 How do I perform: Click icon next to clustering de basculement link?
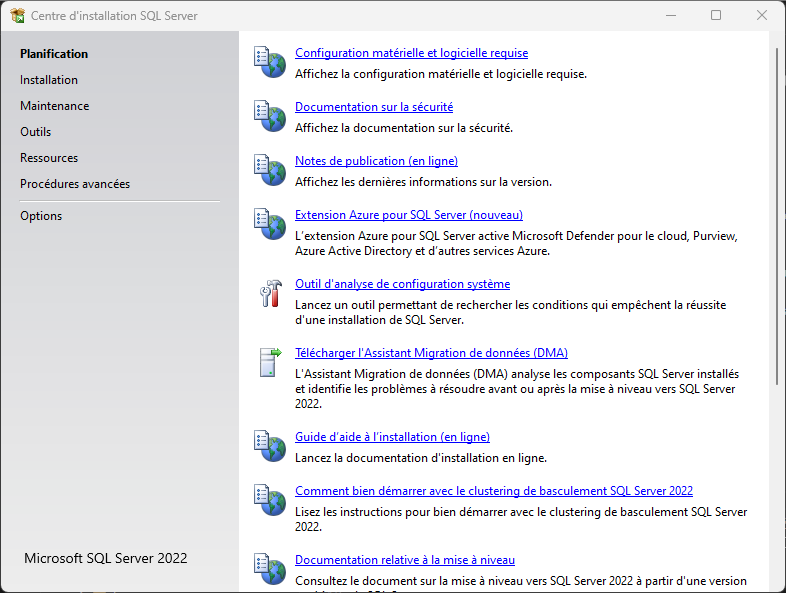click(x=270, y=500)
